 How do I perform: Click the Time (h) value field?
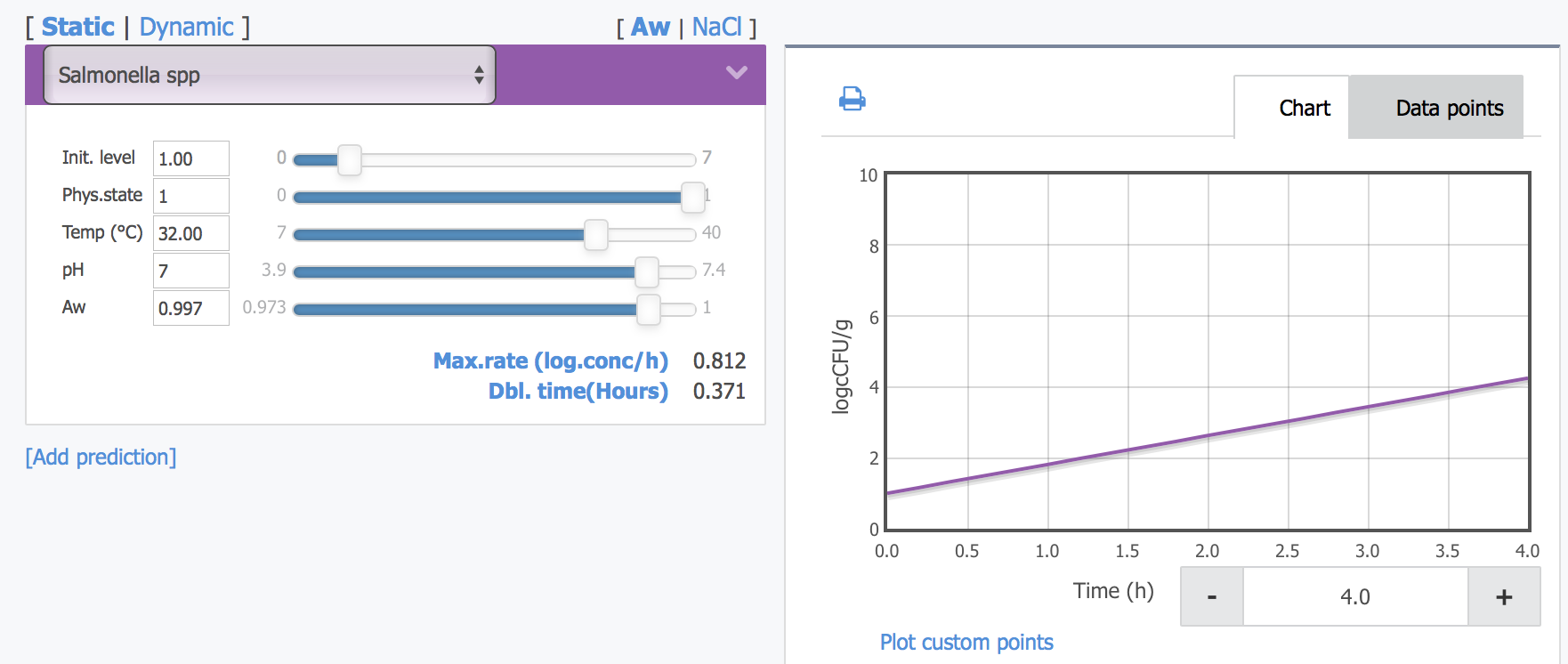[x=1354, y=596]
